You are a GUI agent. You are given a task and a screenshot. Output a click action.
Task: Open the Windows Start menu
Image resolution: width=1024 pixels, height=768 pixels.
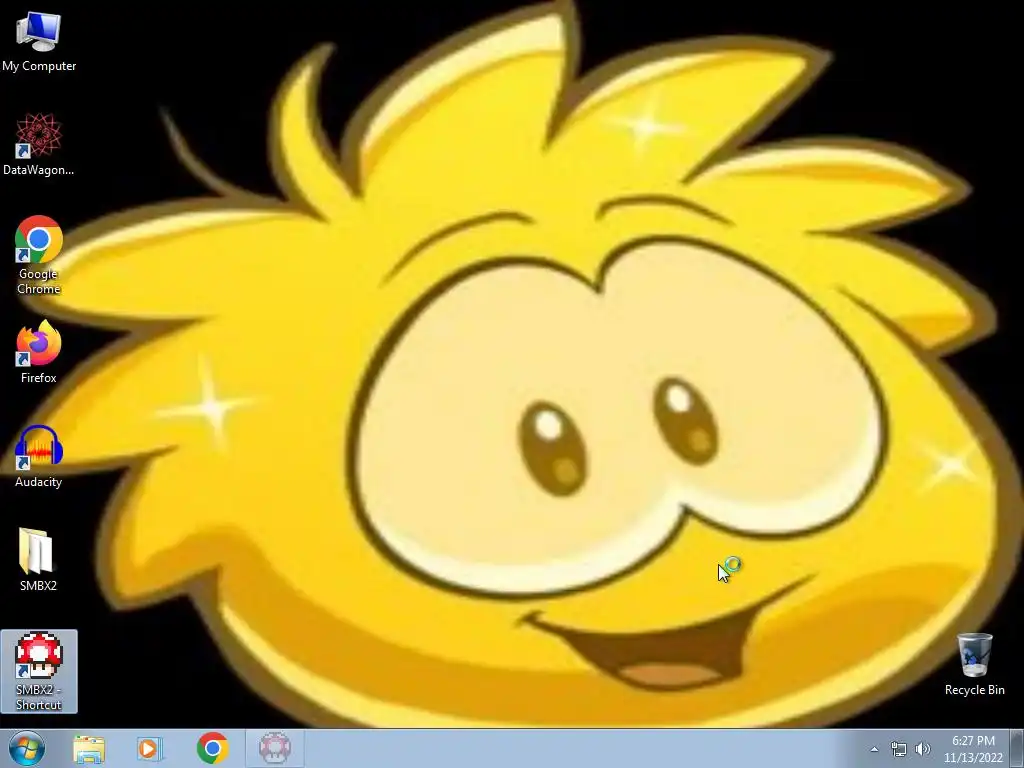(27, 748)
